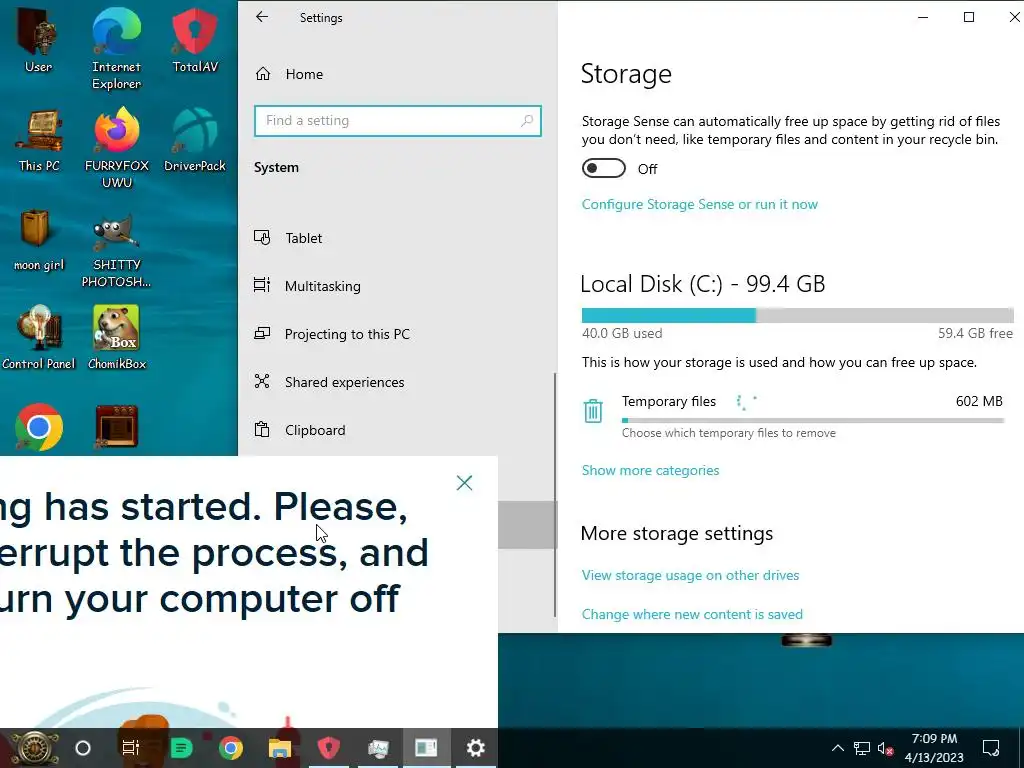This screenshot has height=768, width=1024.
Task: Select the User desktop icon
Action: 39,39
